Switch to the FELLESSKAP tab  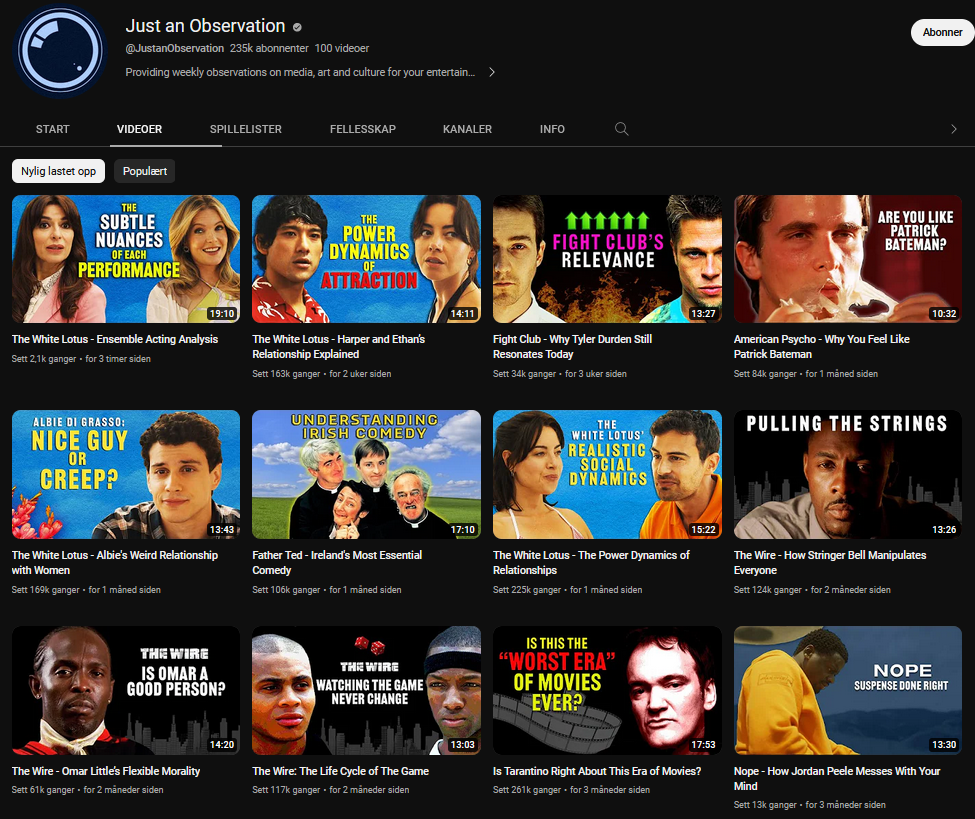[x=363, y=129]
